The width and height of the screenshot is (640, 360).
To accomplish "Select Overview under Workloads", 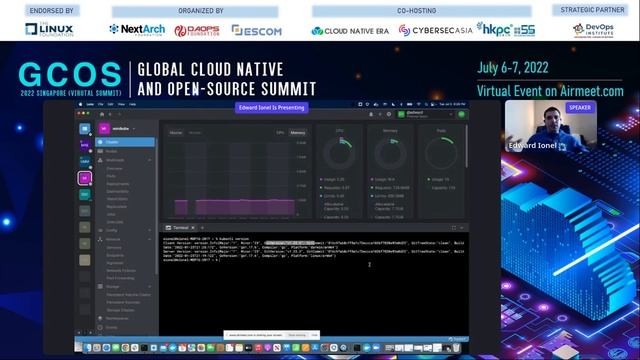I will click(114, 168).
